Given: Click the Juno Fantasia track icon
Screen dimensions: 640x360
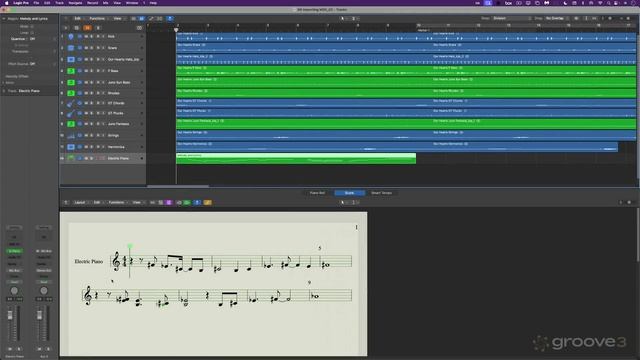Looking at the screenshot, I should pyautogui.click(x=71, y=124).
